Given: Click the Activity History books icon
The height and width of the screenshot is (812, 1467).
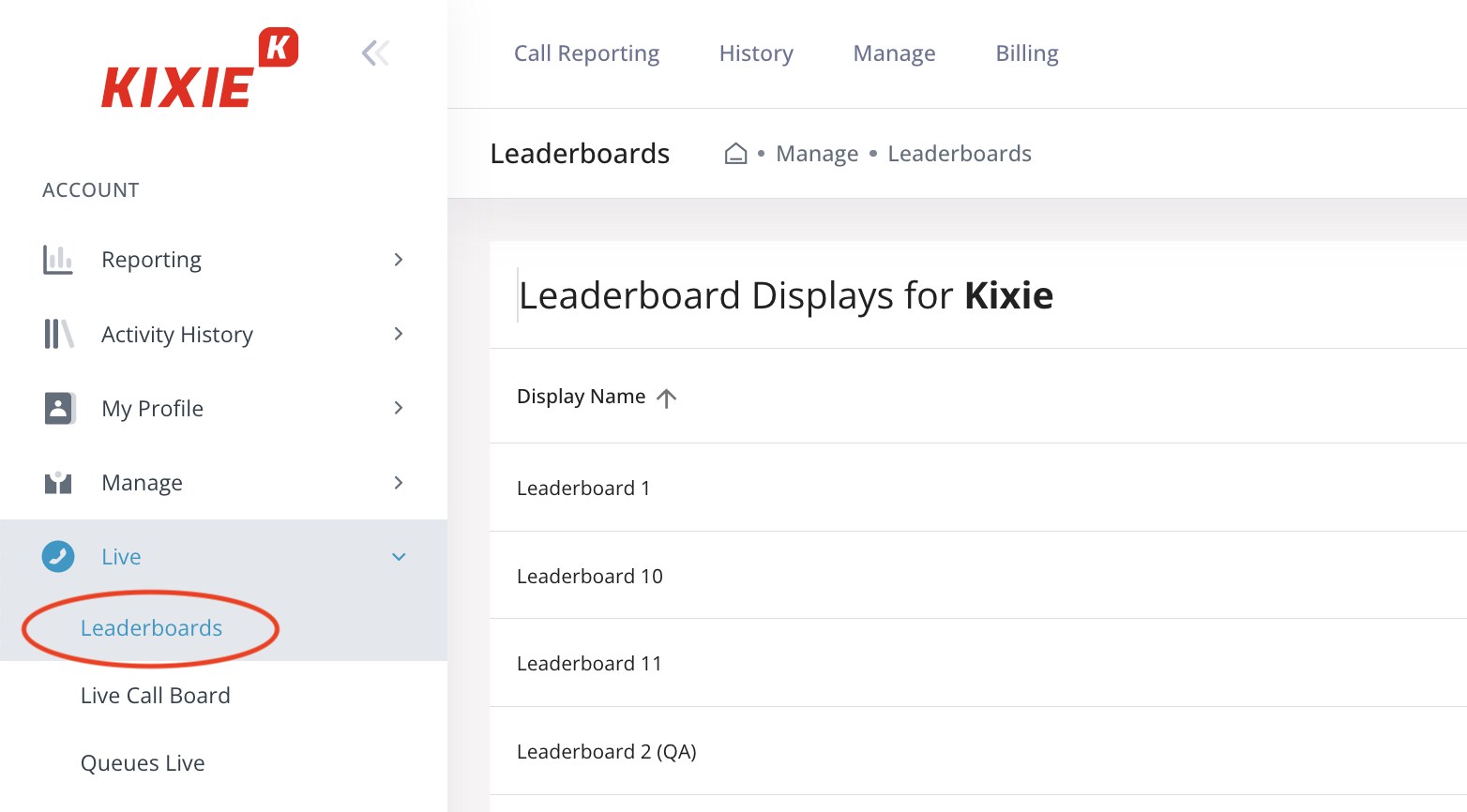Looking at the screenshot, I should 58,334.
